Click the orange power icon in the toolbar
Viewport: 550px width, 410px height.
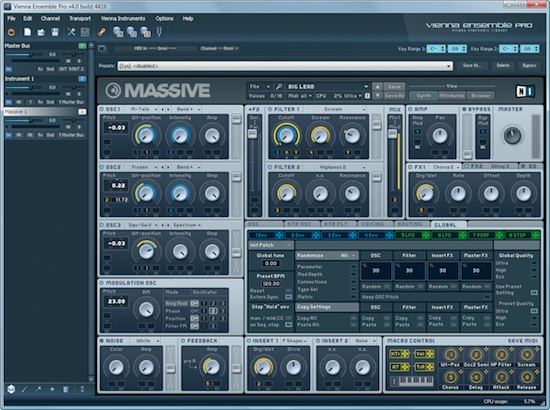[x=11, y=32]
